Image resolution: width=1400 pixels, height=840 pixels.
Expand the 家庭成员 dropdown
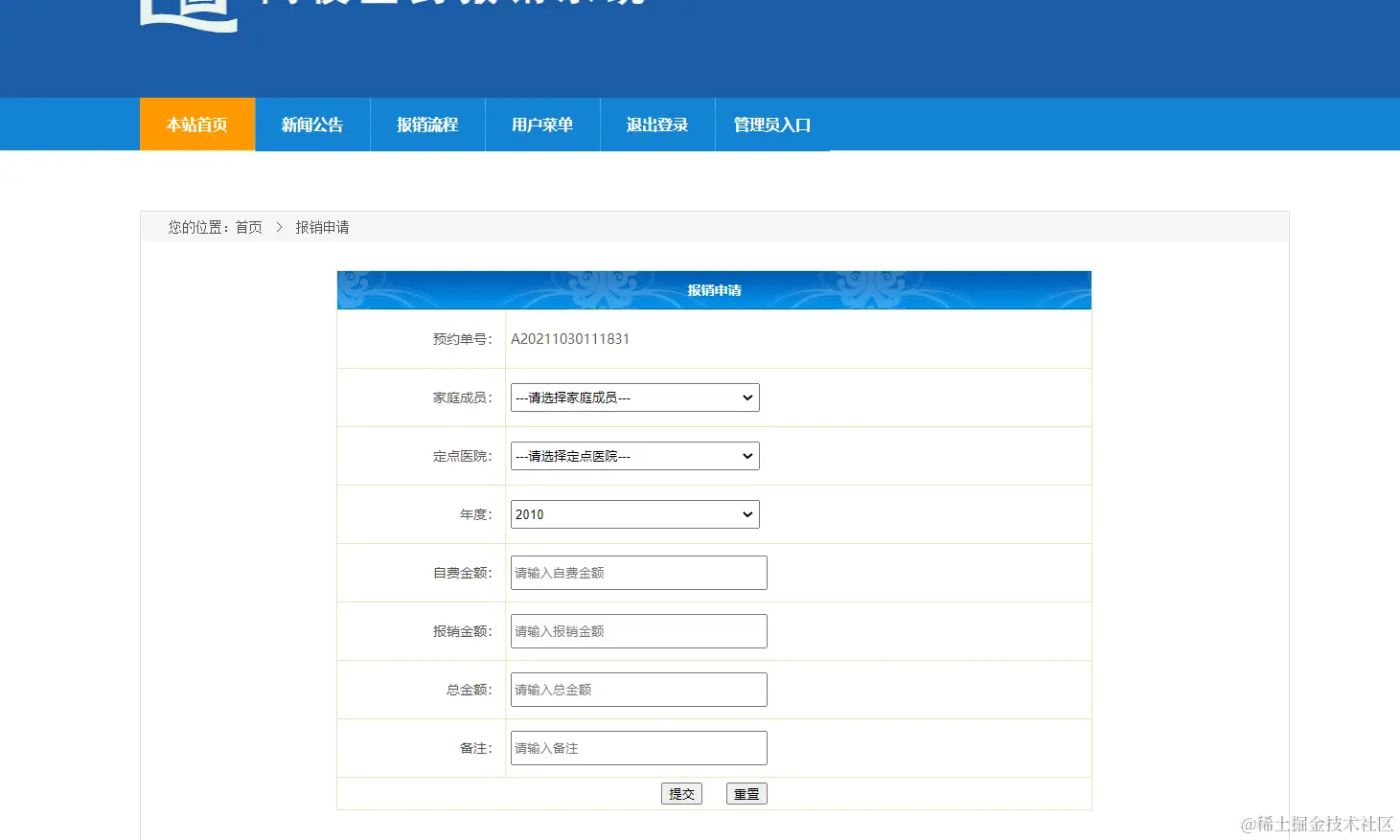635,397
